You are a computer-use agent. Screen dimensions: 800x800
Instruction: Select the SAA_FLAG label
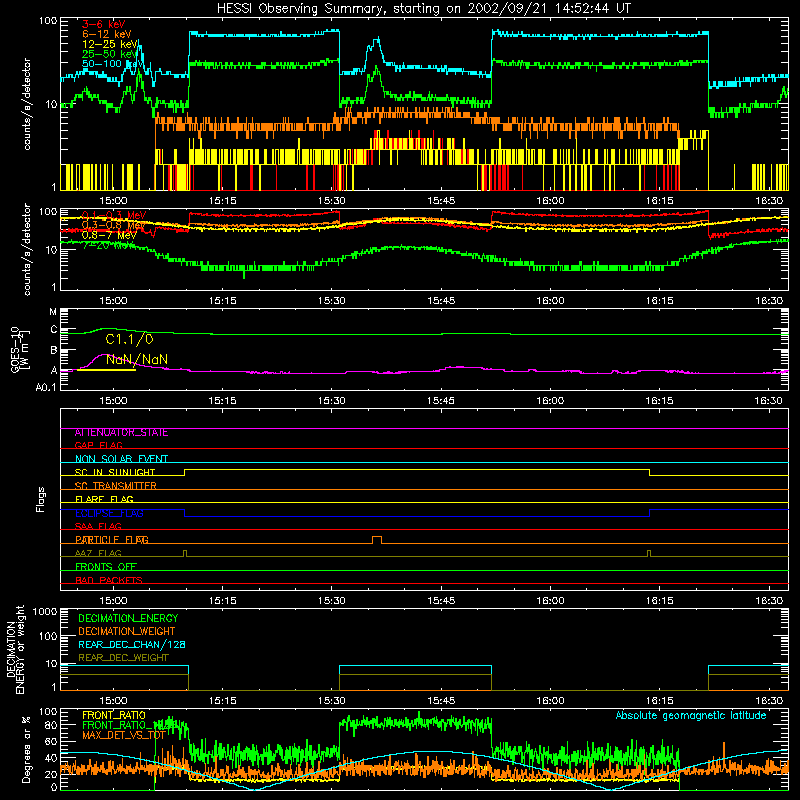click(x=98, y=526)
